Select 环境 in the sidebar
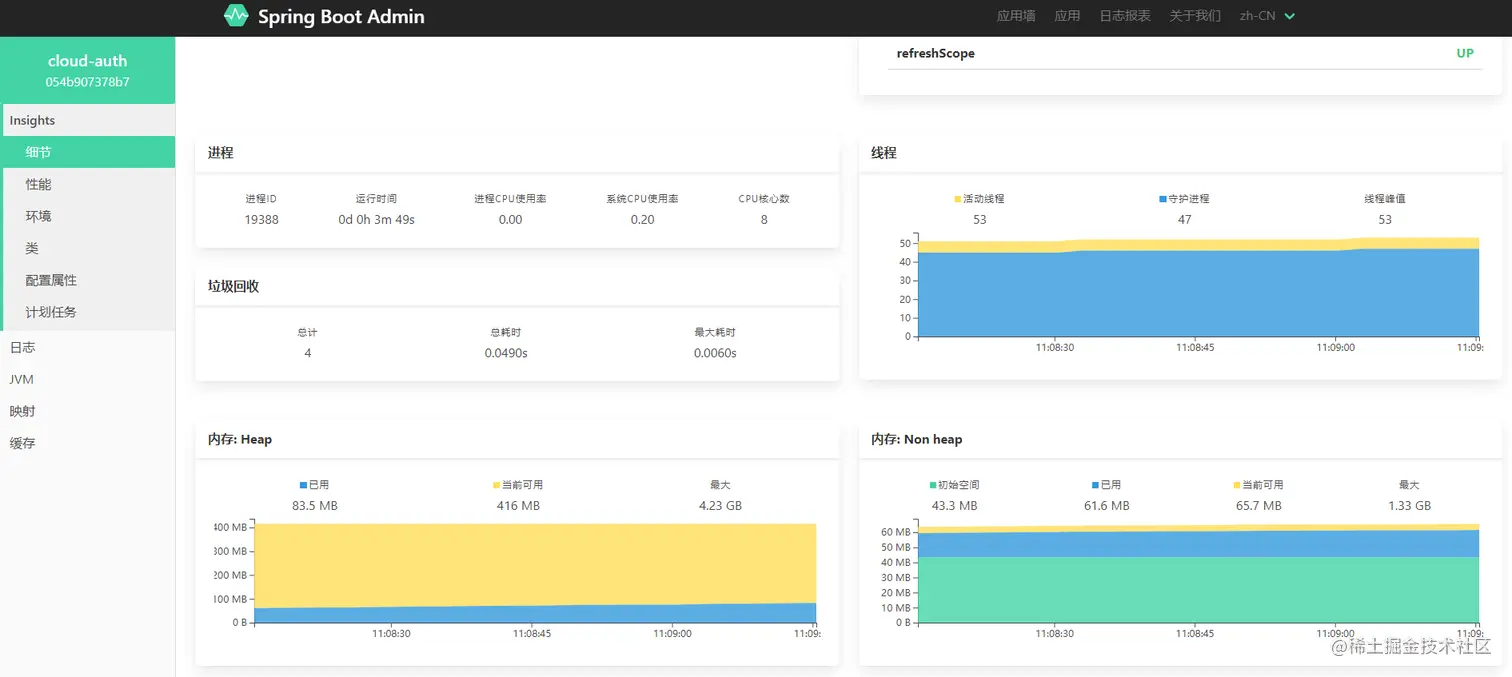This screenshot has height=677, width=1512. [88, 216]
